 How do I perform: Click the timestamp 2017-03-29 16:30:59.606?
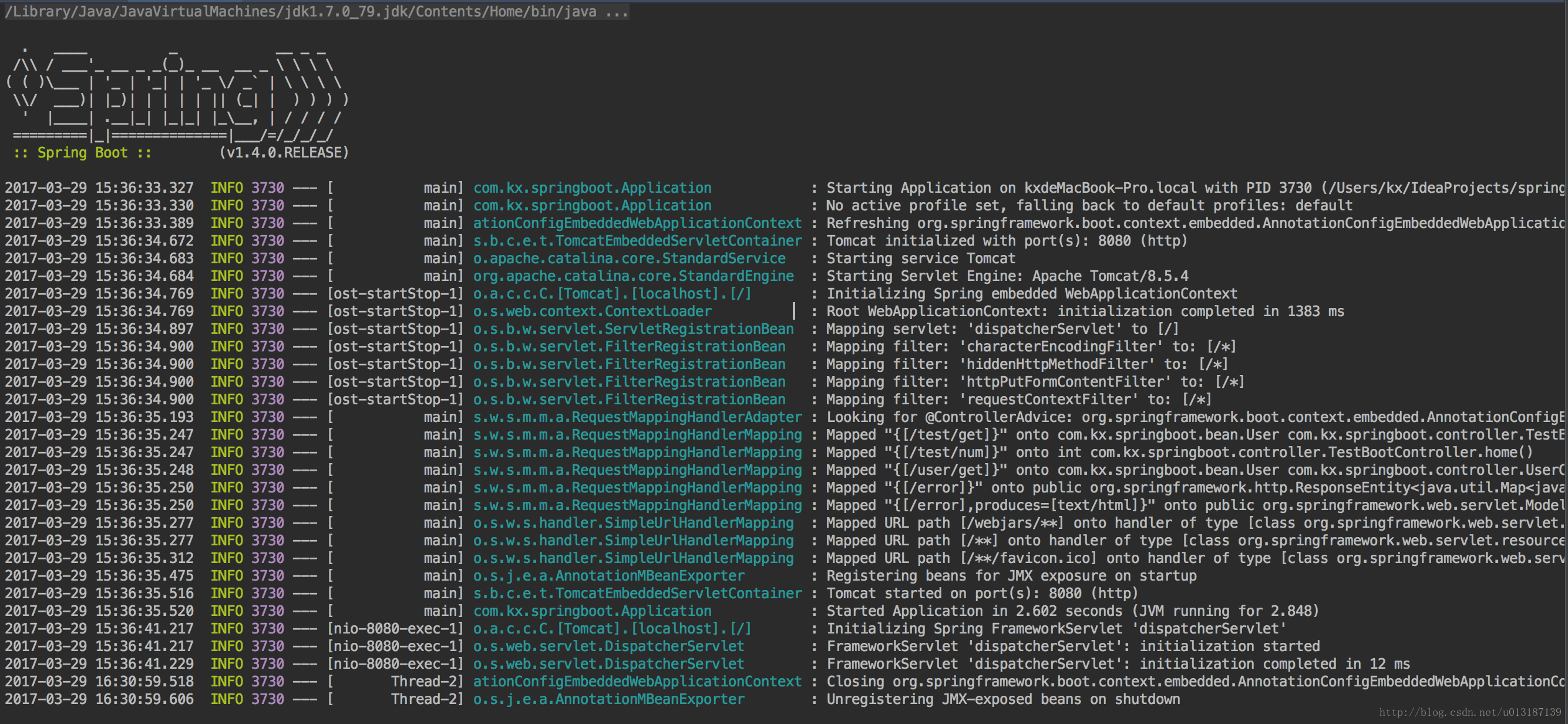coord(99,700)
